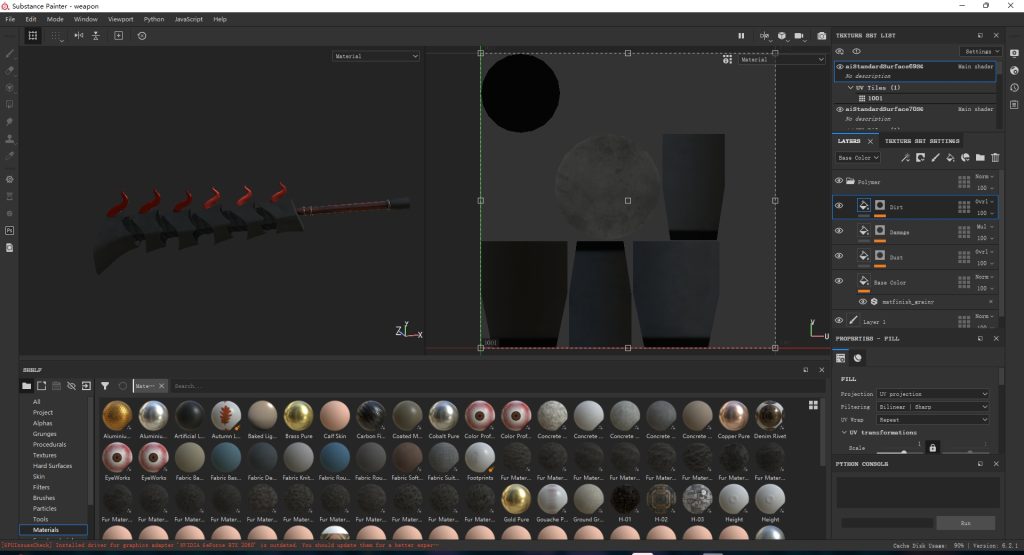Hide the Dust layer

[839, 256]
